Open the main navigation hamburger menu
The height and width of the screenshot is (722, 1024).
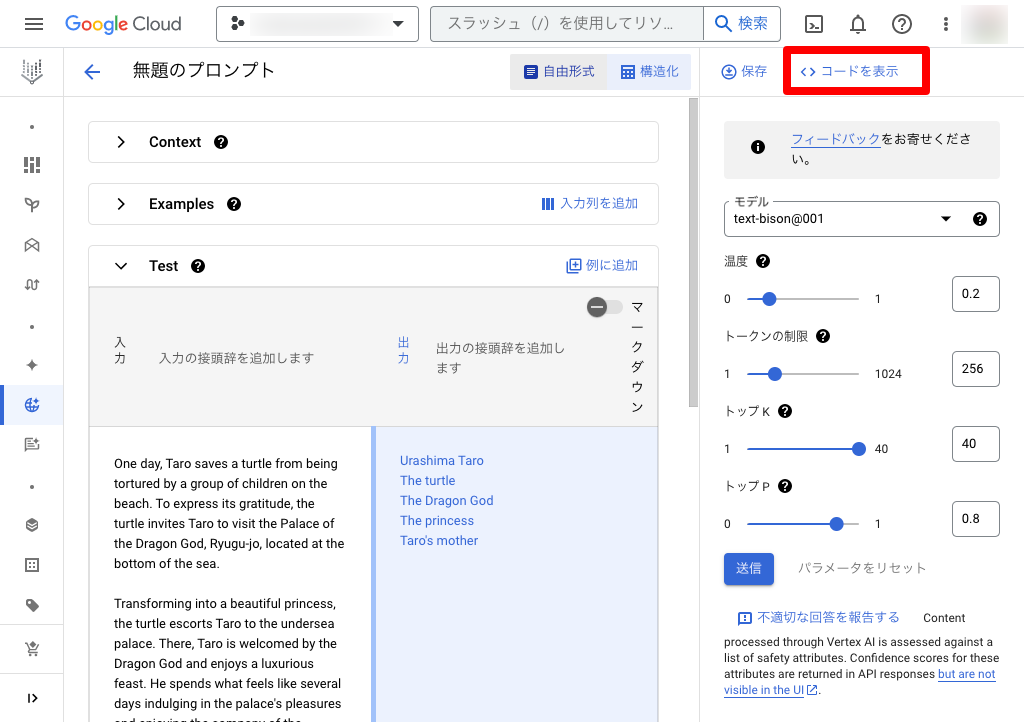[x=33, y=24]
